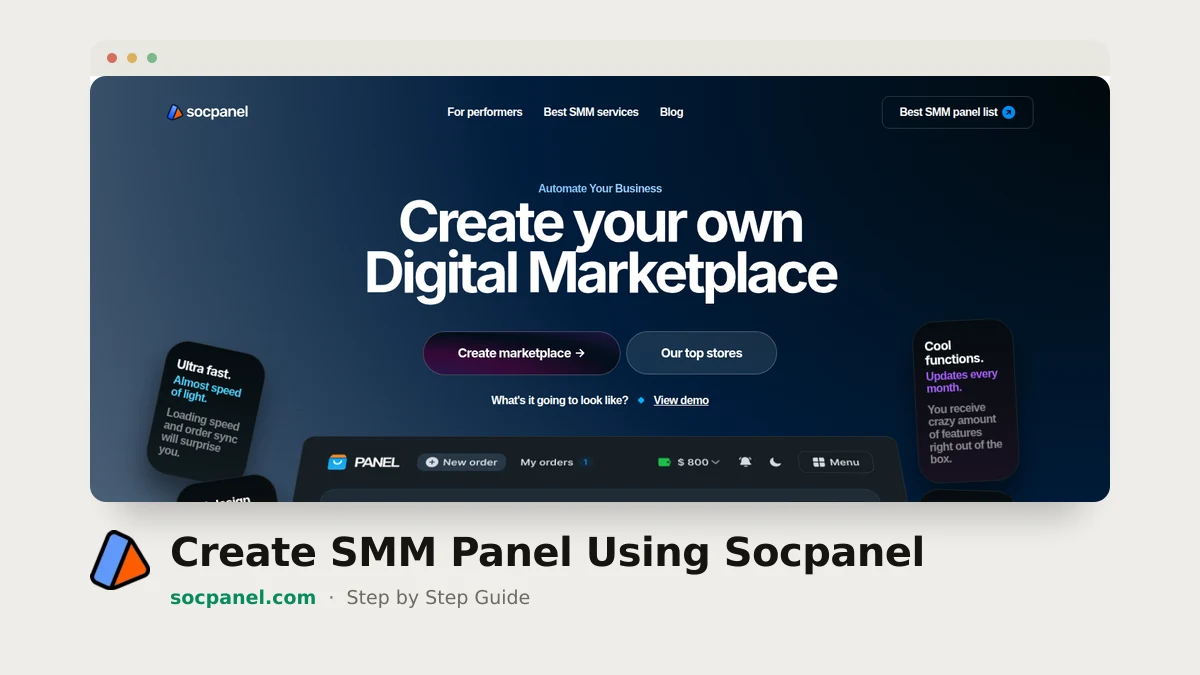
Task: Follow the View demo link
Action: tap(681, 400)
